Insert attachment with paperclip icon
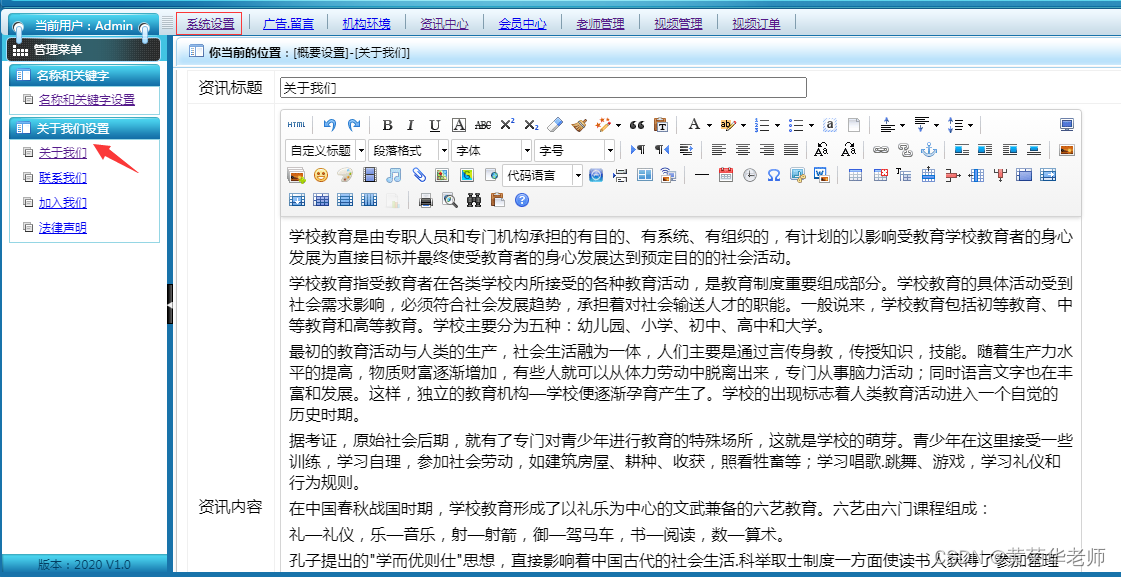Image resolution: width=1121 pixels, height=577 pixels. click(x=419, y=175)
